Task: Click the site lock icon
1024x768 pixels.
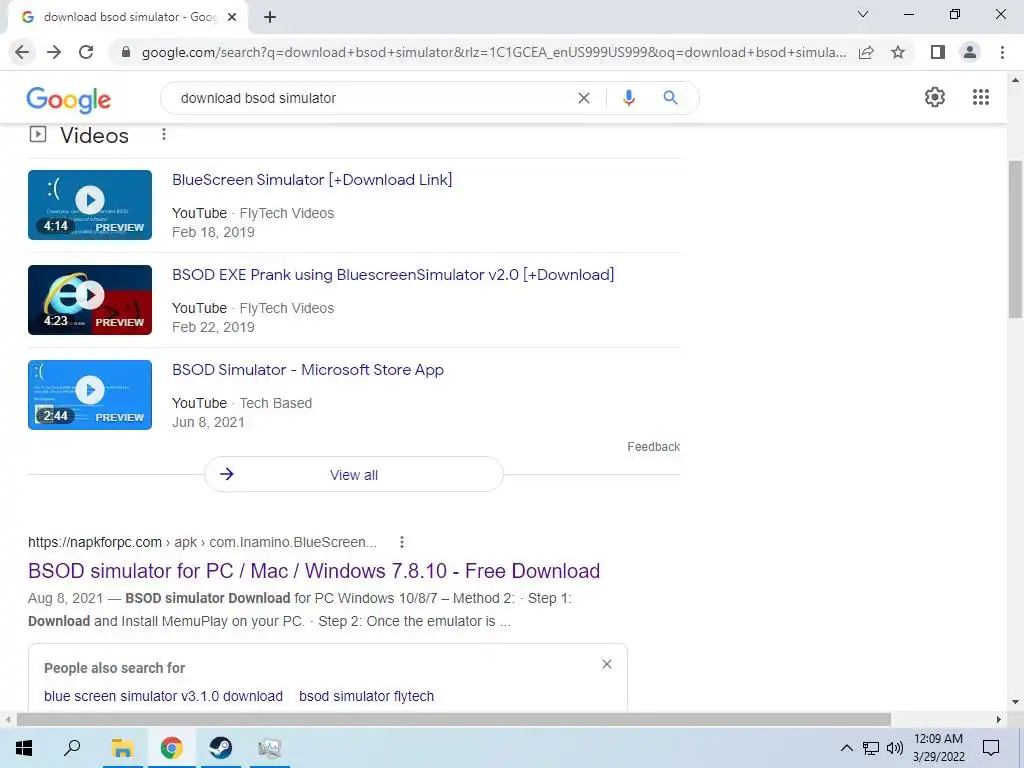Action: tap(126, 52)
